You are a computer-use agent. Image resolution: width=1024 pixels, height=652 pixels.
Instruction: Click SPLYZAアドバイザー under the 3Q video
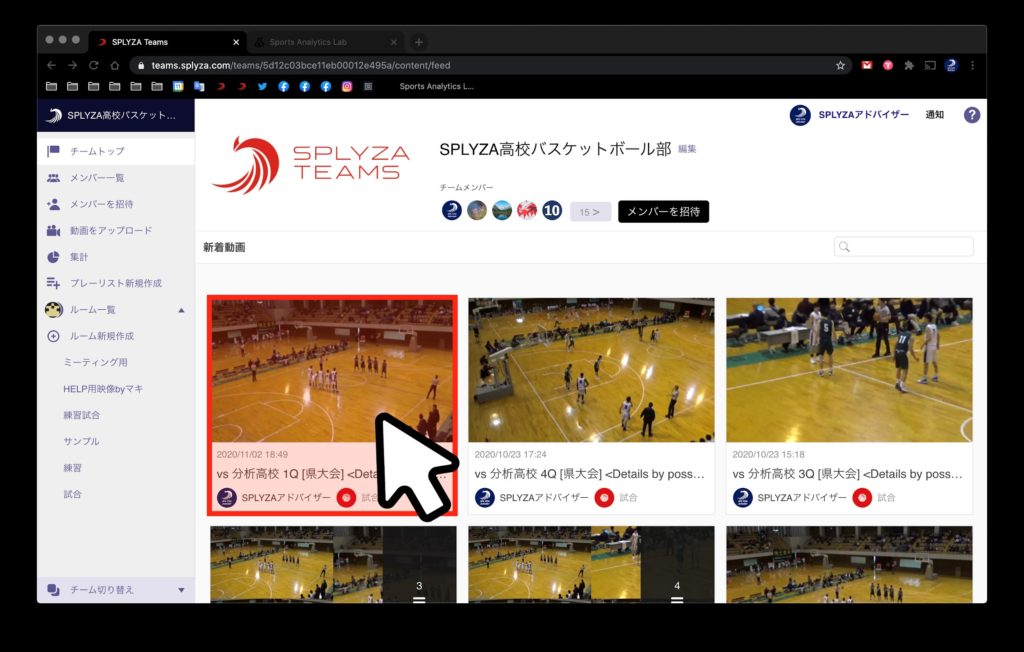coord(802,497)
